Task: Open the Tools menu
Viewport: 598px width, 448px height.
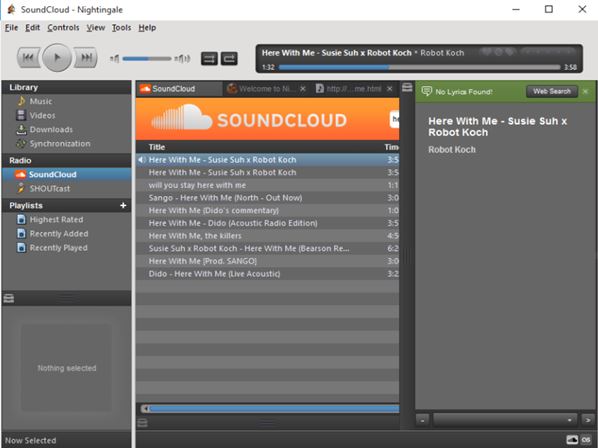Action: (121, 27)
